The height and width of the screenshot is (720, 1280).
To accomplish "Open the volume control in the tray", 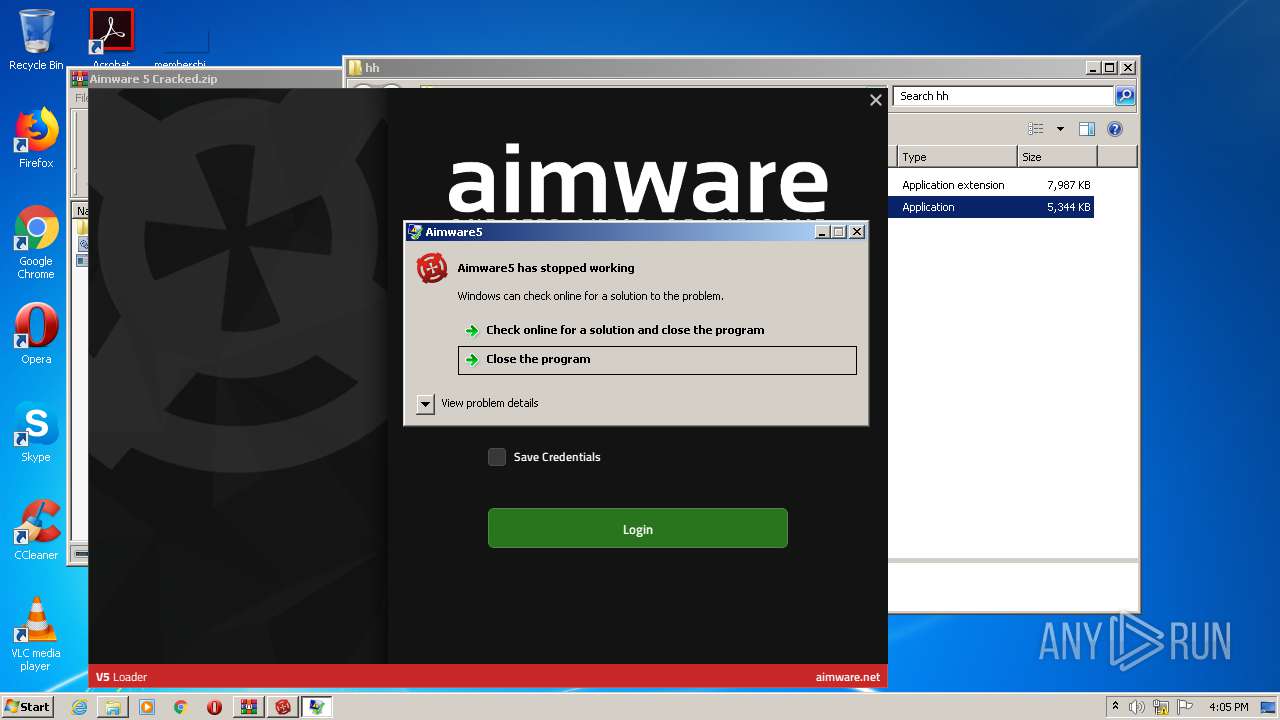I will (x=1137, y=707).
